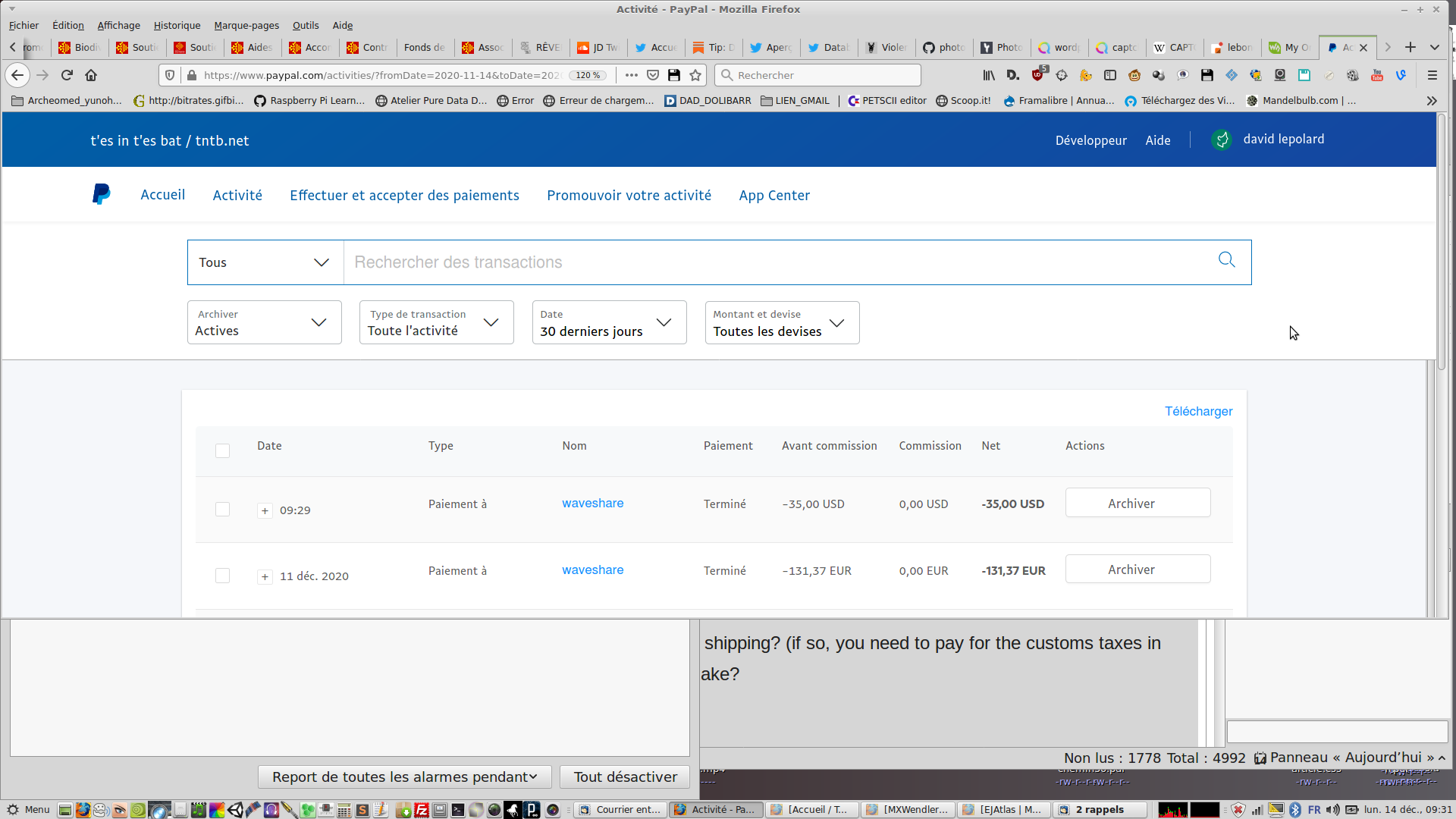Screen dimensions: 1456x819
Task: Click the Télécharger link
Action: tap(1198, 411)
